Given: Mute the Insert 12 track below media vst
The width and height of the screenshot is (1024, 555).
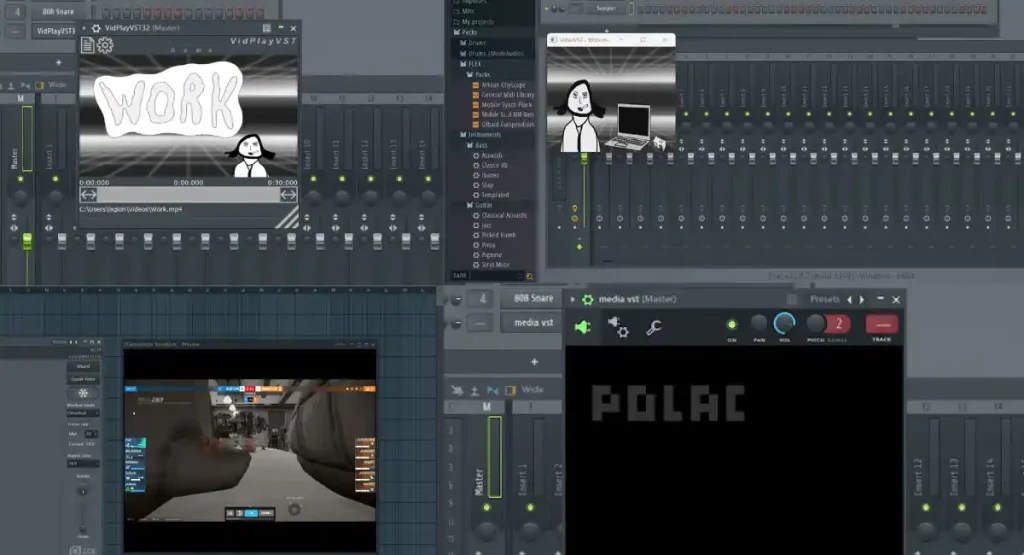Looking at the screenshot, I should [925, 507].
